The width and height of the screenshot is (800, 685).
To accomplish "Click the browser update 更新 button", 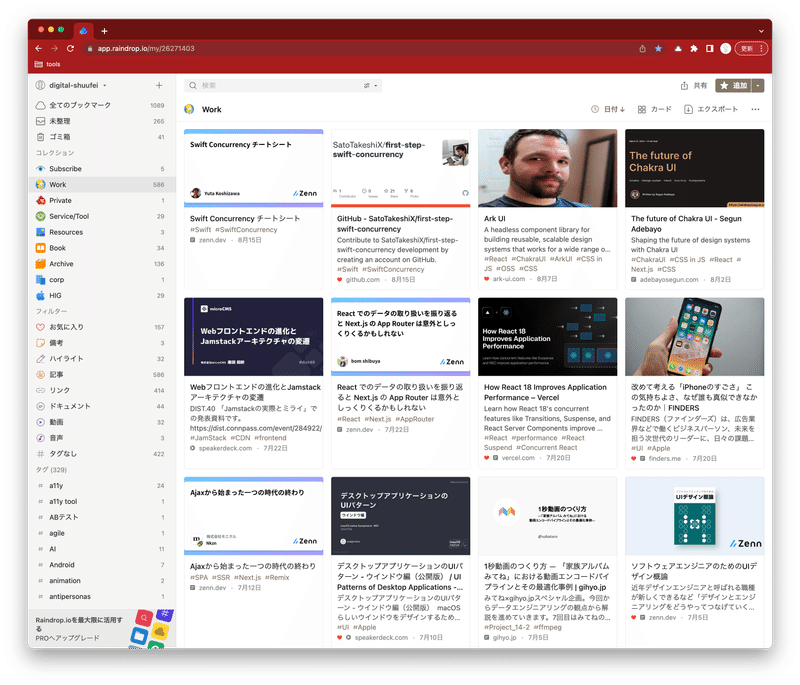I will coord(751,48).
